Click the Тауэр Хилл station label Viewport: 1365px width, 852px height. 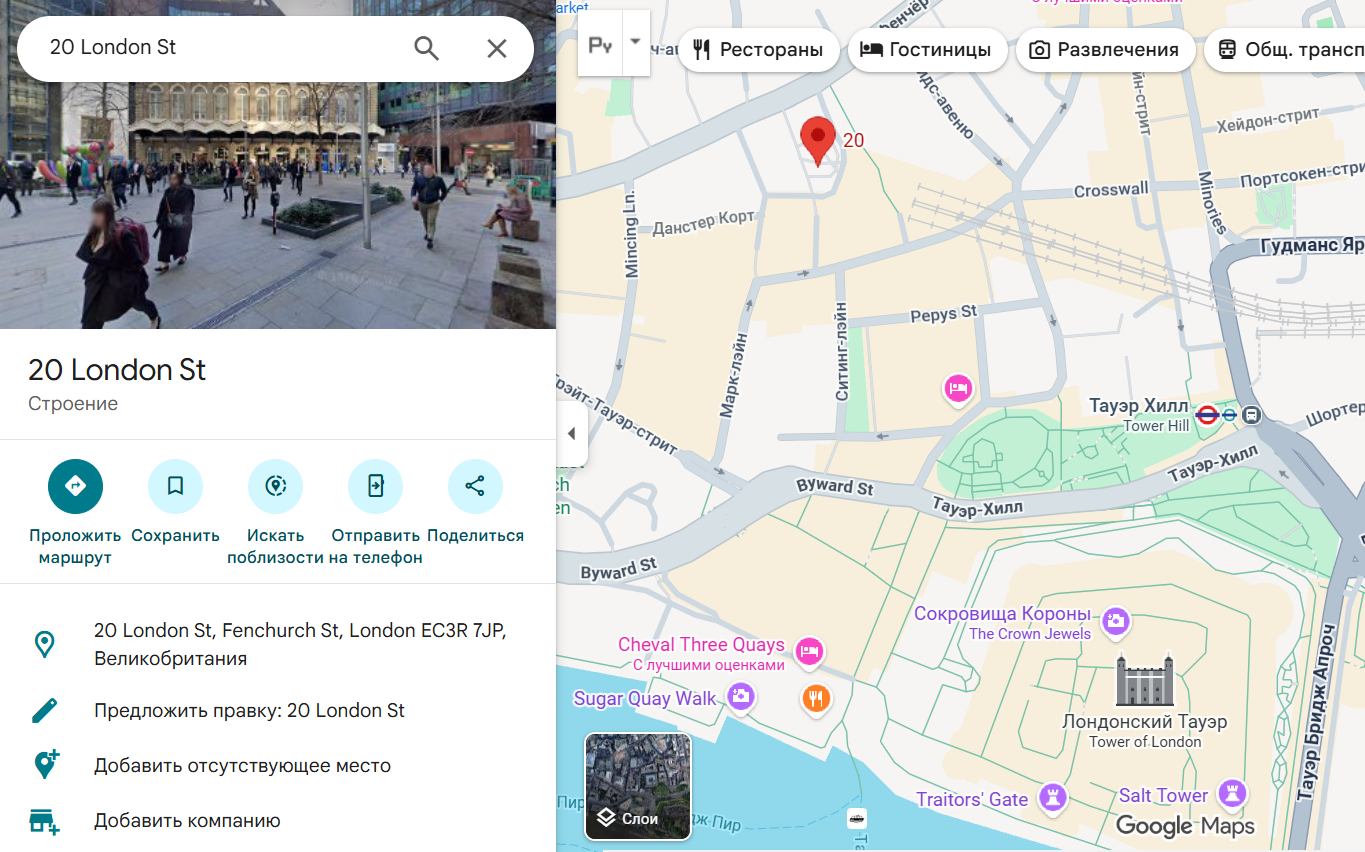click(x=1139, y=406)
